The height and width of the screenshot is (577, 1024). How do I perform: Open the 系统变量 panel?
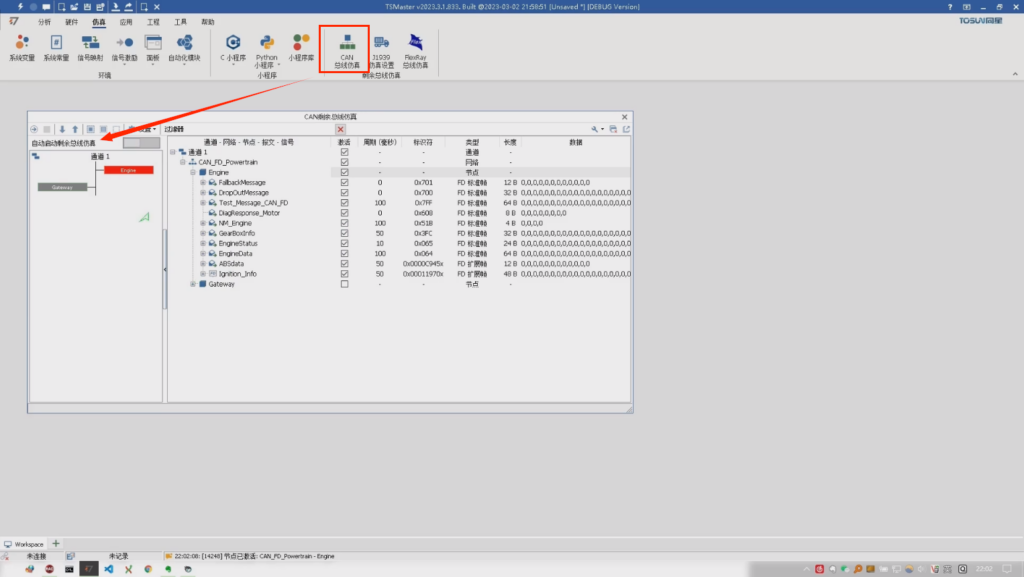click(x=22, y=45)
